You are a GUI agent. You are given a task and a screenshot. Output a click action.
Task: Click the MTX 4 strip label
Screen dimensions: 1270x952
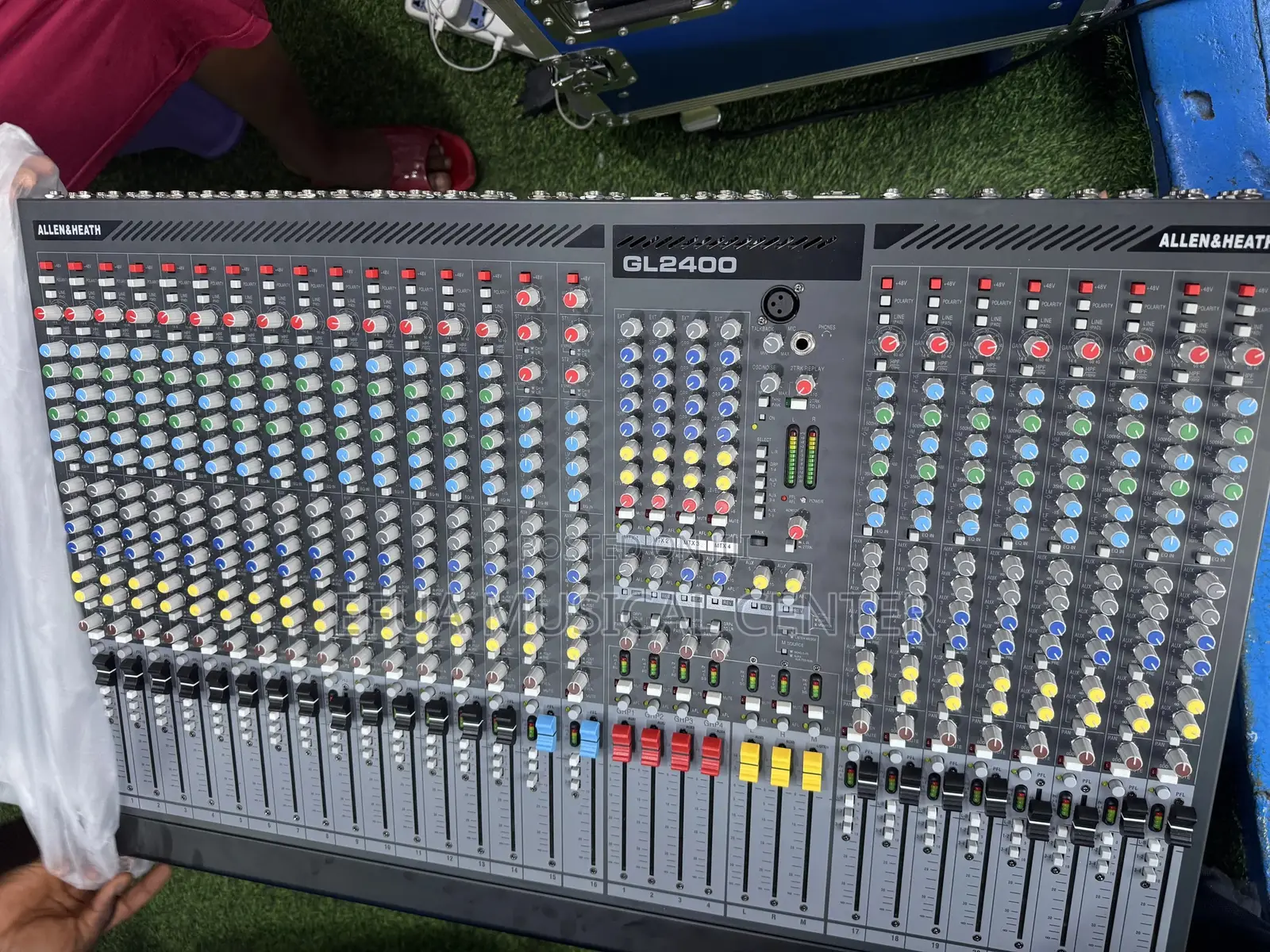[722, 546]
